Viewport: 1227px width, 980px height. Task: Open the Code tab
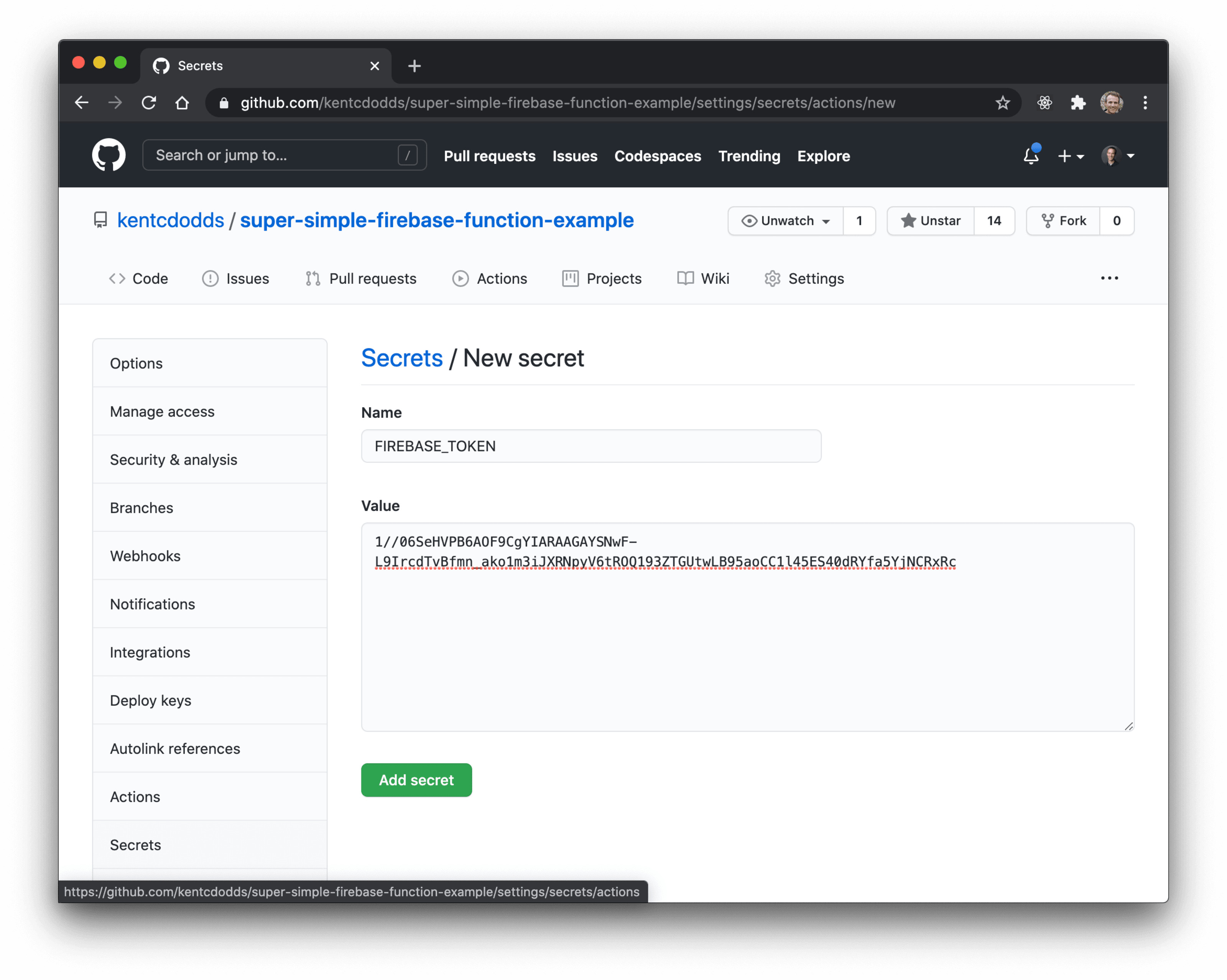click(x=138, y=279)
